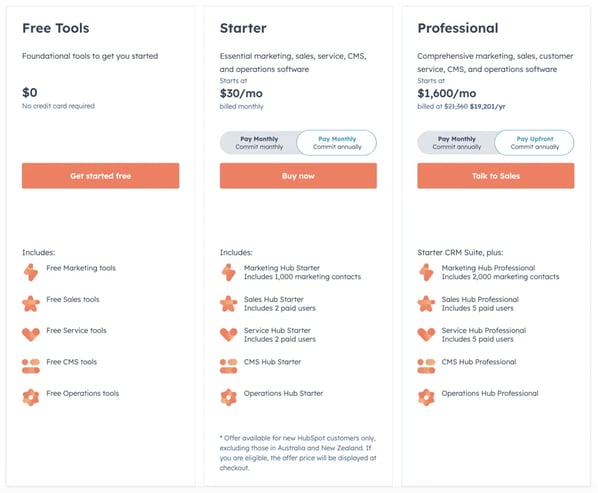Click the Talk to Sales button
The height and width of the screenshot is (493, 598).
[x=496, y=176]
